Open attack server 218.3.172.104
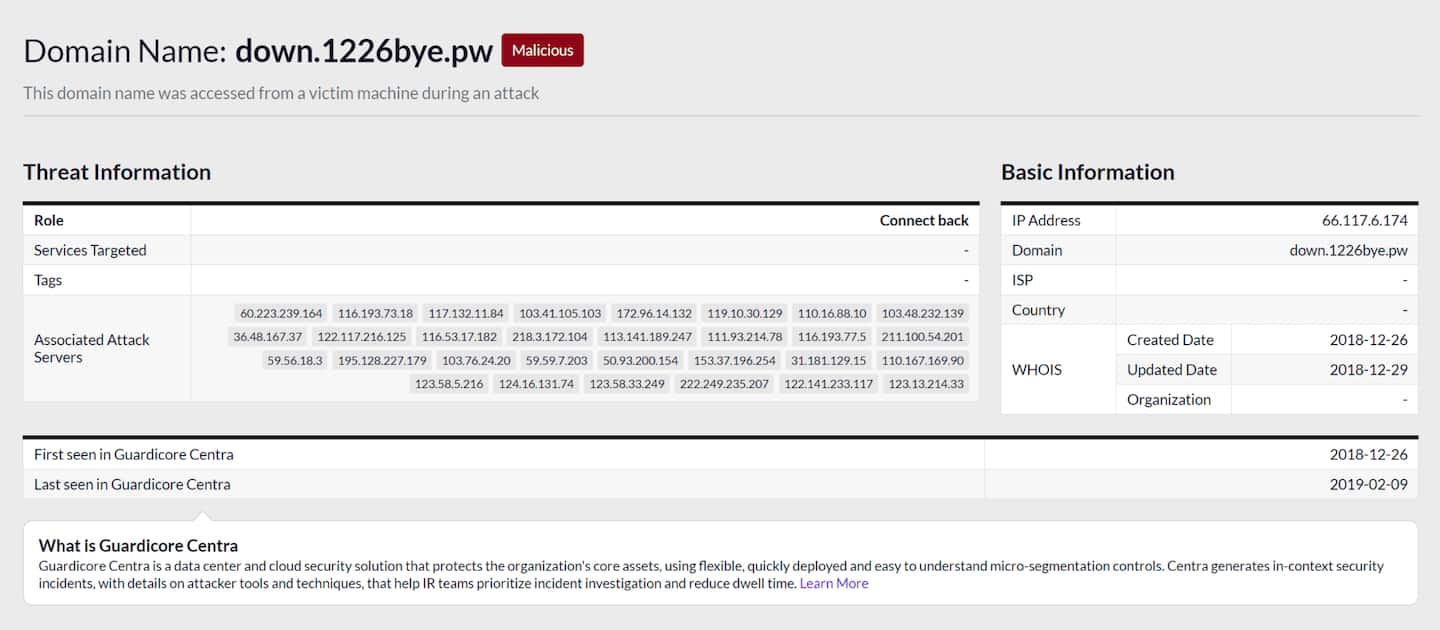Image resolution: width=1440 pixels, height=630 pixels. tap(549, 337)
